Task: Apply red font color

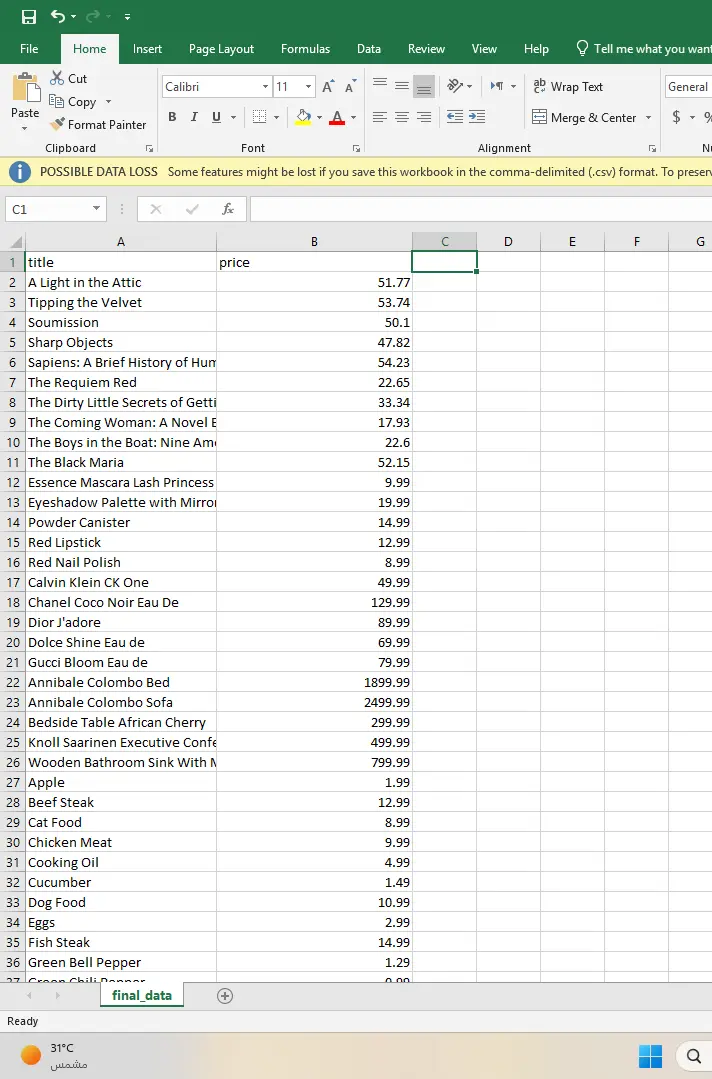Action: click(x=337, y=117)
